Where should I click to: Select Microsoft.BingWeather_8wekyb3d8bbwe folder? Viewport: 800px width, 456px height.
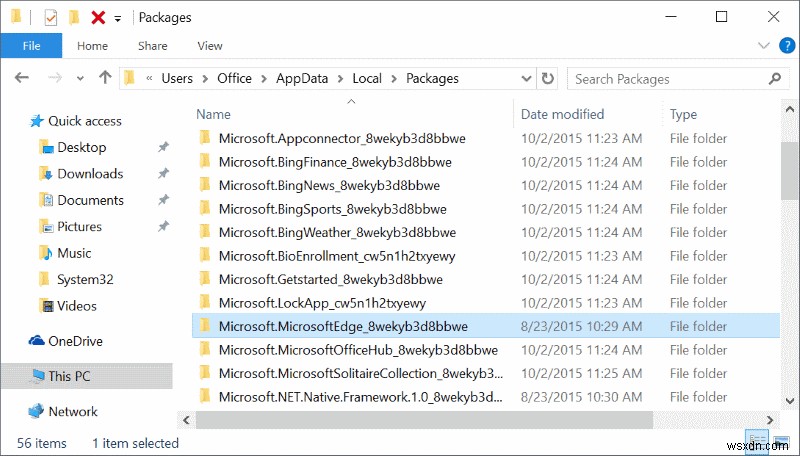point(337,233)
